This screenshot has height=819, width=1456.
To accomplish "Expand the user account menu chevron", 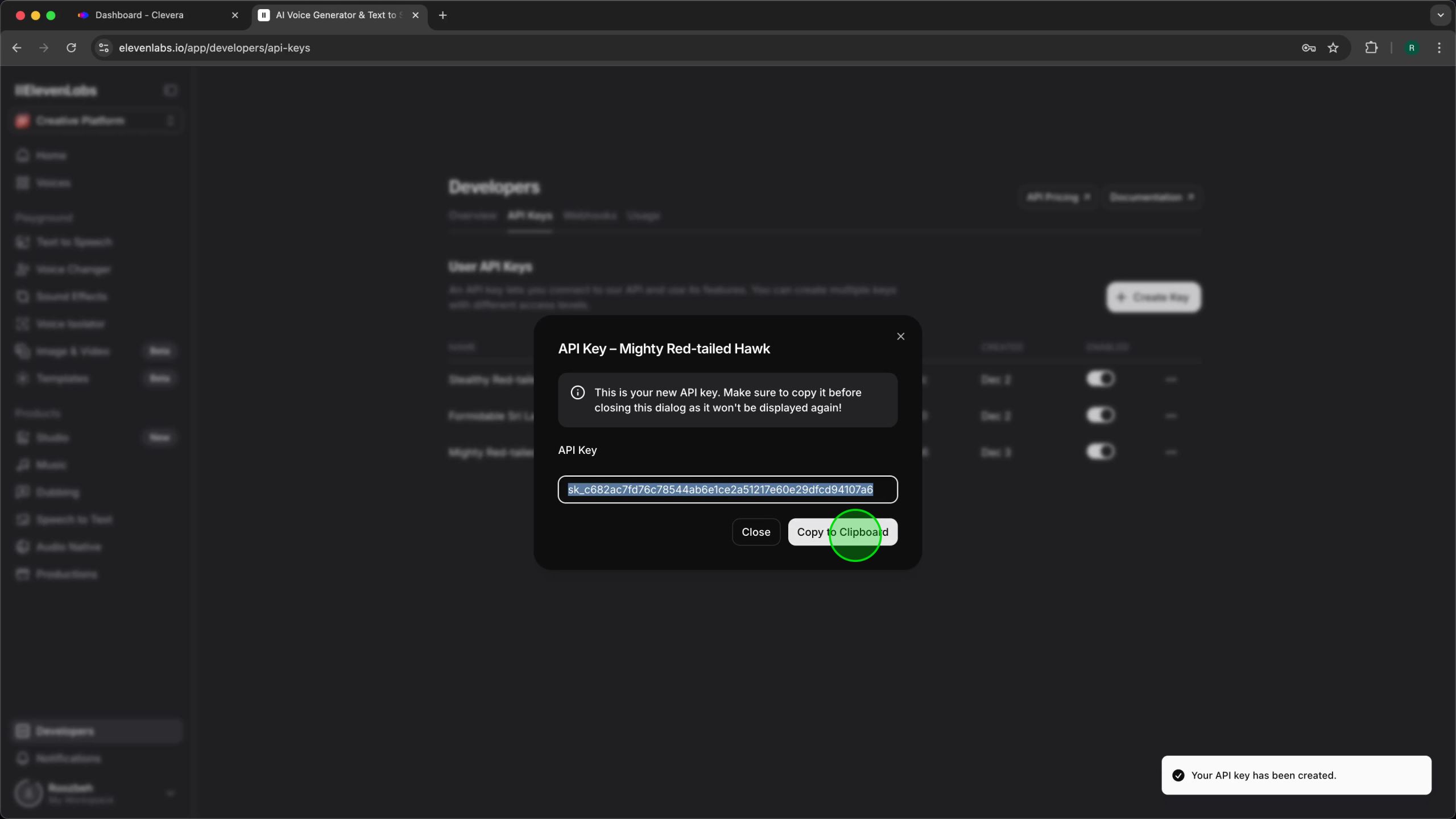I will 170,793.
